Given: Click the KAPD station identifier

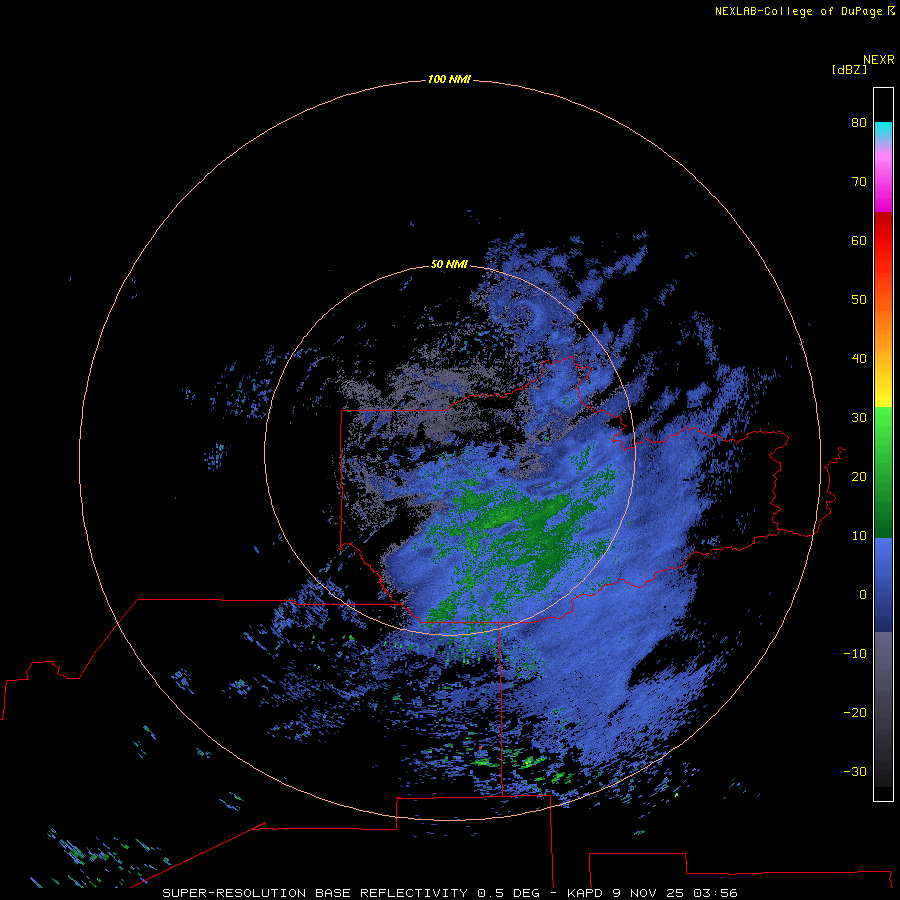Looking at the screenshot, I should [x=585, y=893].
